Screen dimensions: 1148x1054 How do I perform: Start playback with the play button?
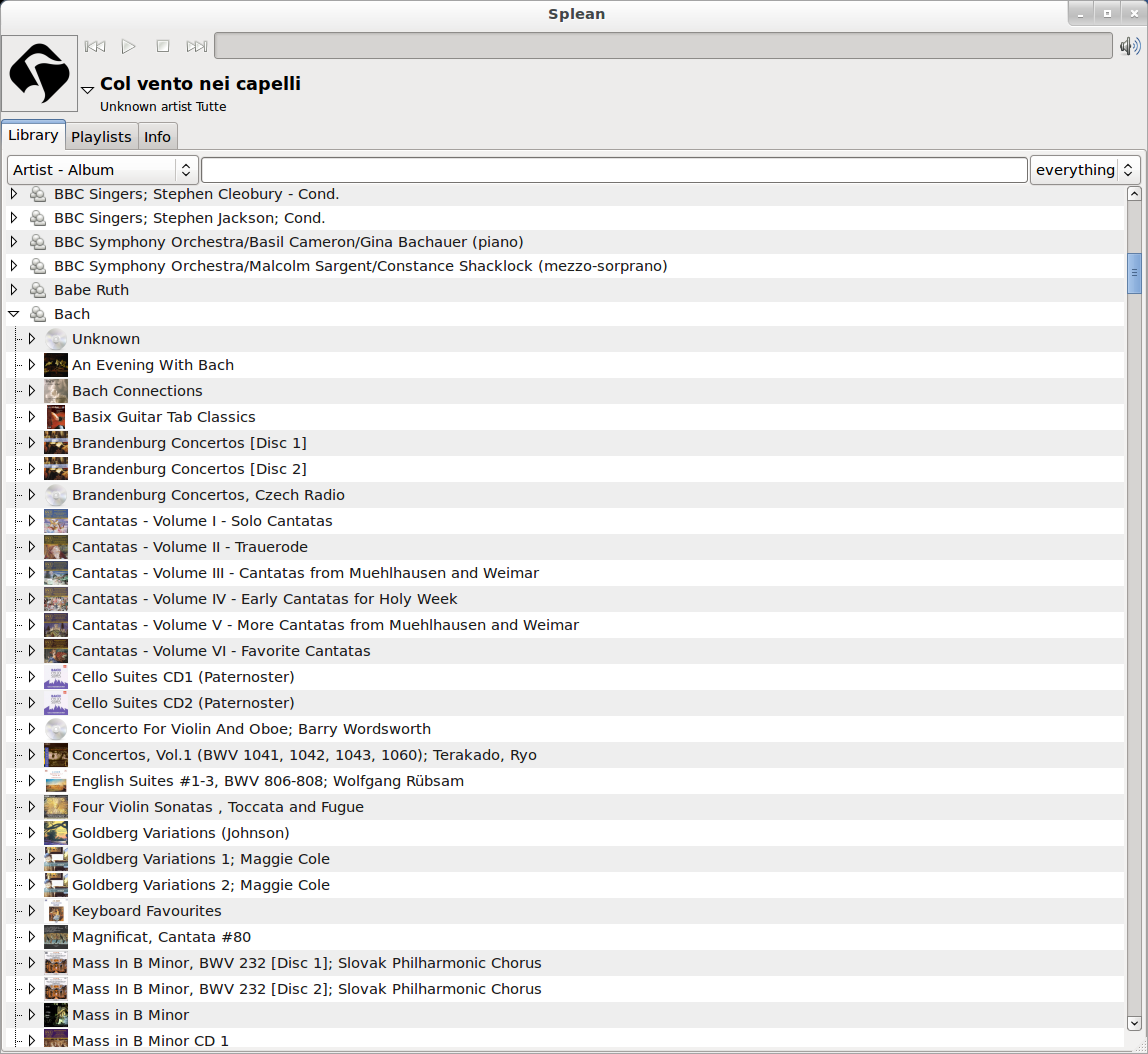129,46
